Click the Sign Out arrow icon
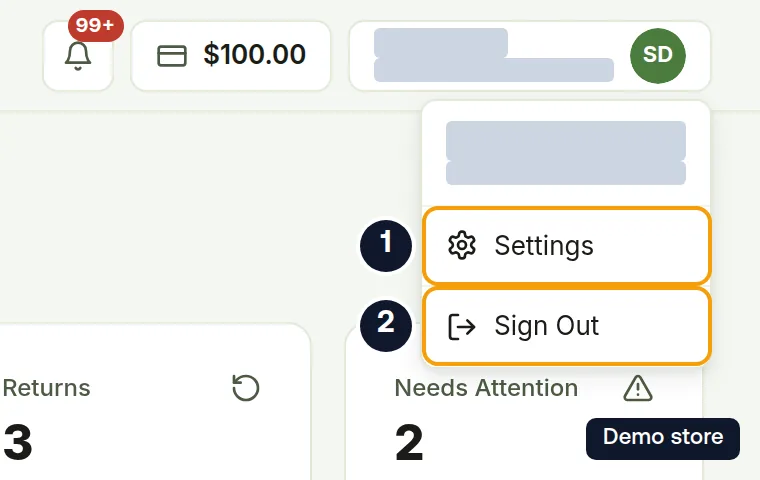The image size is (760, 480). coord(462,326)
